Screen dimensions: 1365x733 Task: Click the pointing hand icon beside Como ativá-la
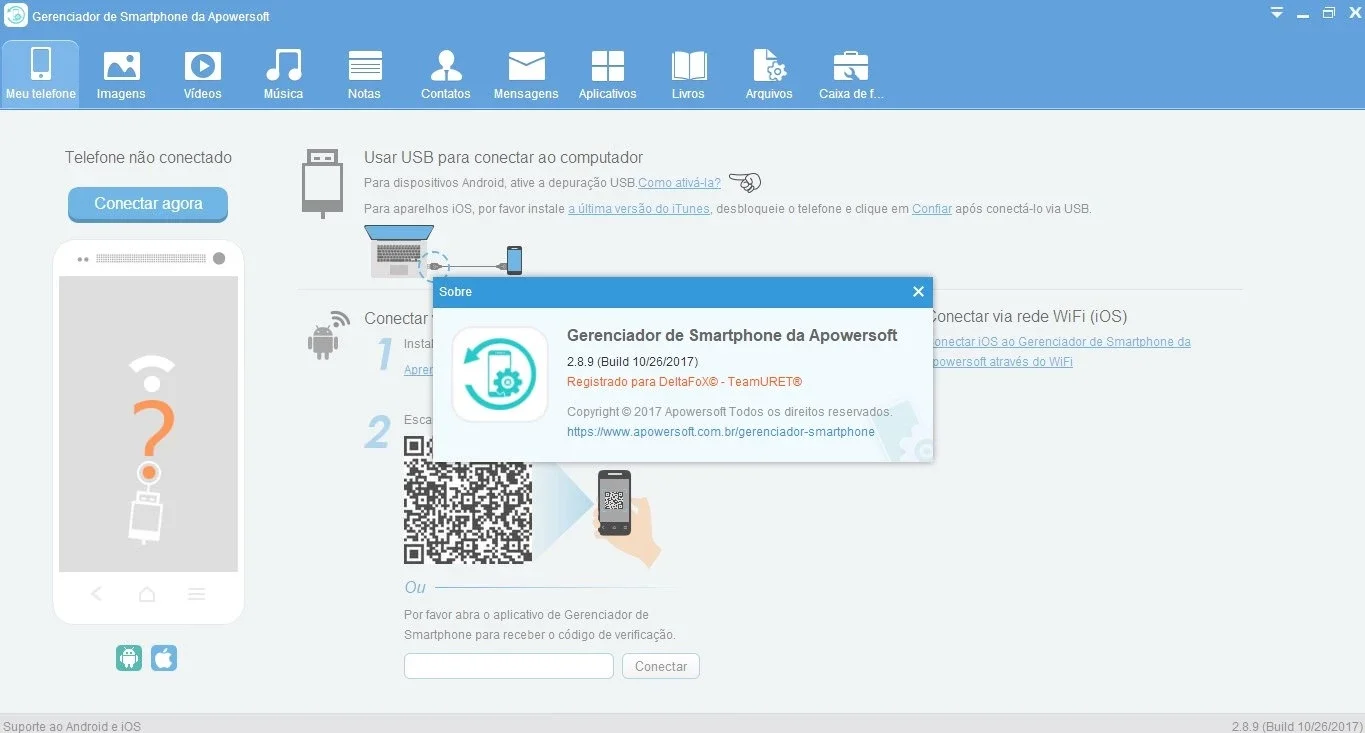(745, 182)
